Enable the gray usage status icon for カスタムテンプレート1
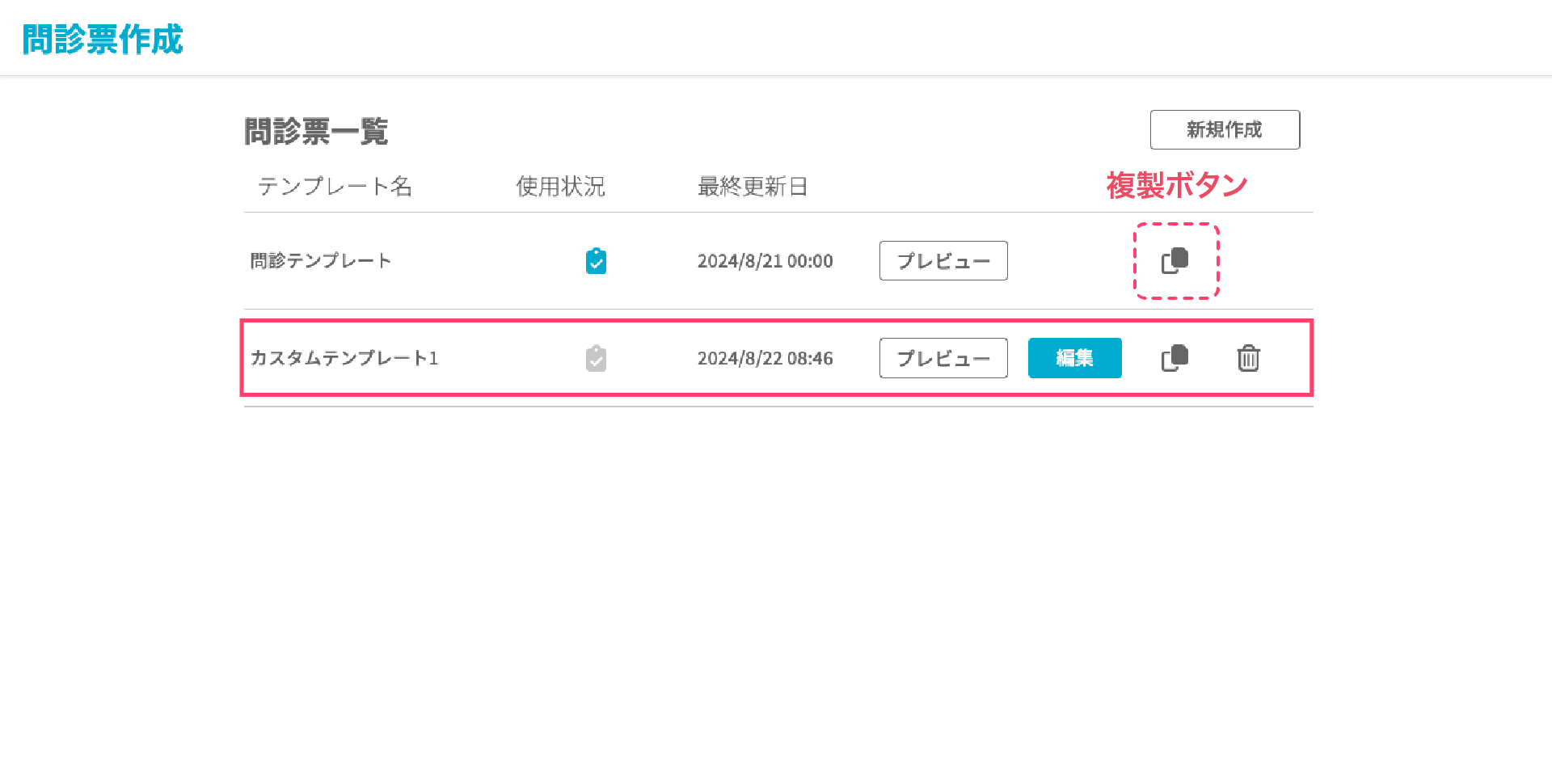 pos(596,358)
